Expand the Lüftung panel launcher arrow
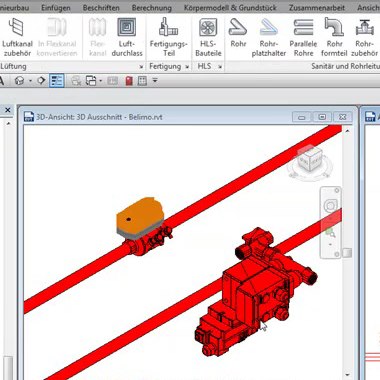The width and height of the screenshot is (380, 380). click(x=141, y=67)
